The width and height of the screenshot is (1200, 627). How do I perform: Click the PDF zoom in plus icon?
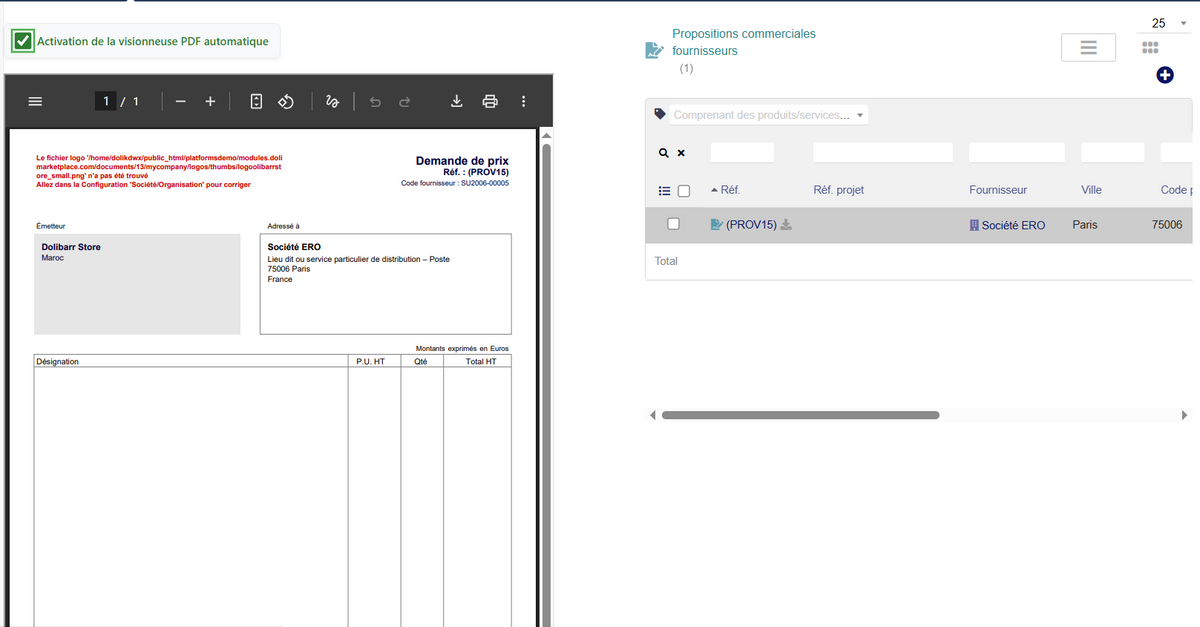click(210, 101)
